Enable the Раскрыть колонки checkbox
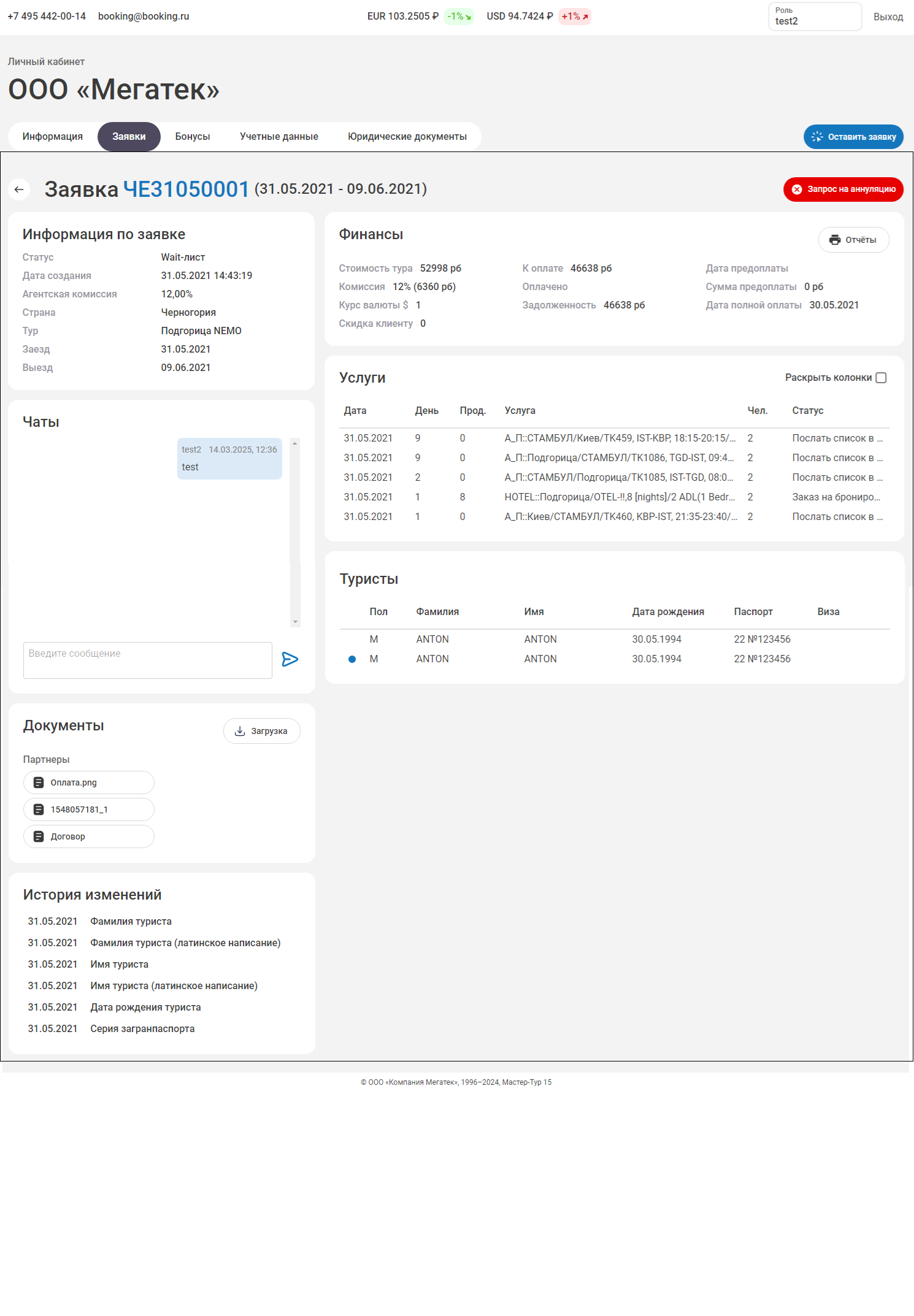Viewport: 914px width, 1316px height. pos(881,378)
